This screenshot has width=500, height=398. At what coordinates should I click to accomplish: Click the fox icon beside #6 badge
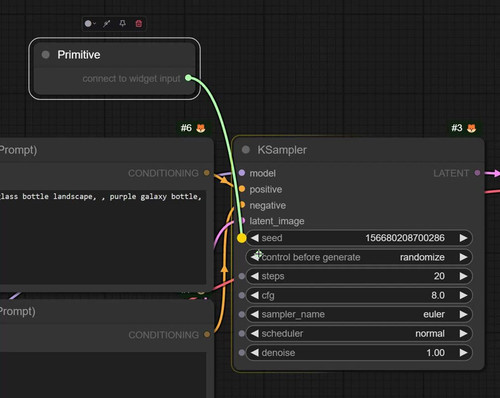pos(201,128)
